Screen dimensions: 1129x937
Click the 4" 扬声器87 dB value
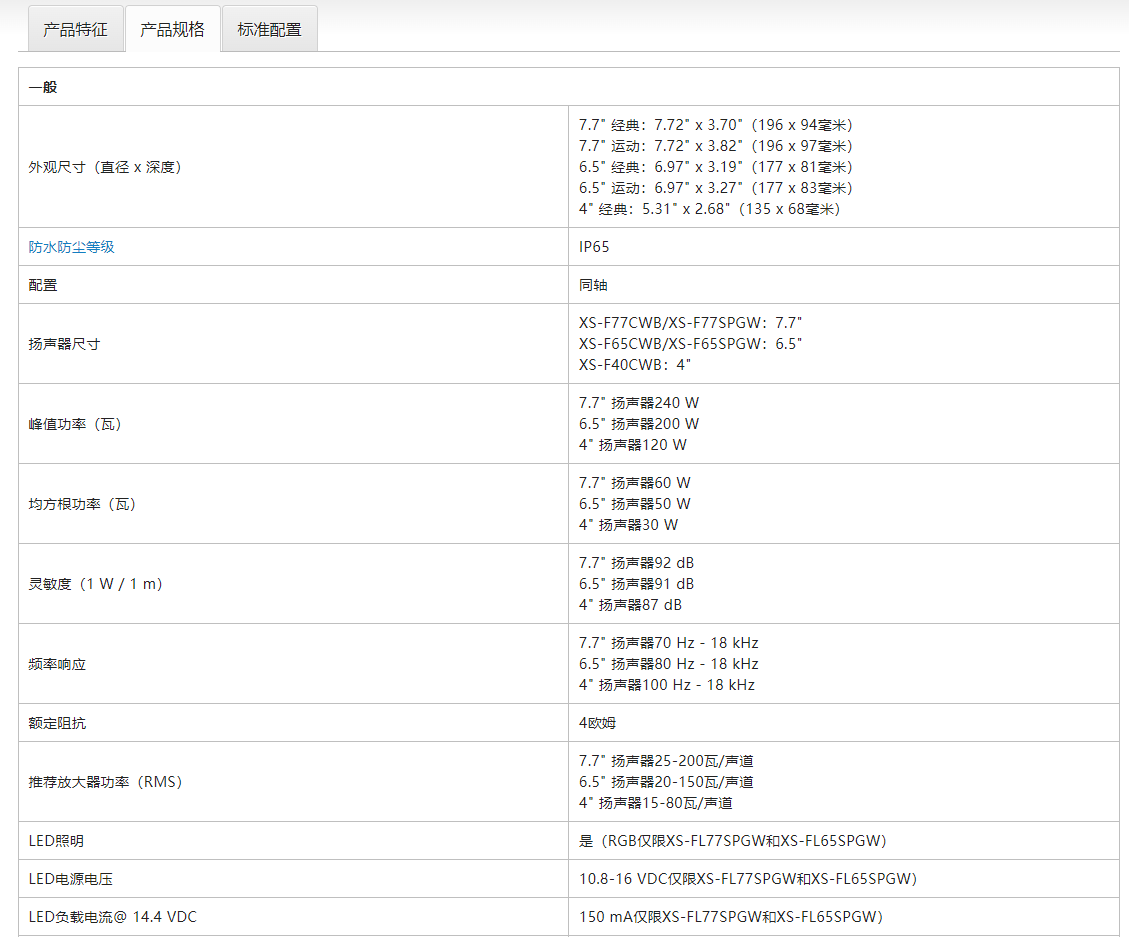pos(630,605)
